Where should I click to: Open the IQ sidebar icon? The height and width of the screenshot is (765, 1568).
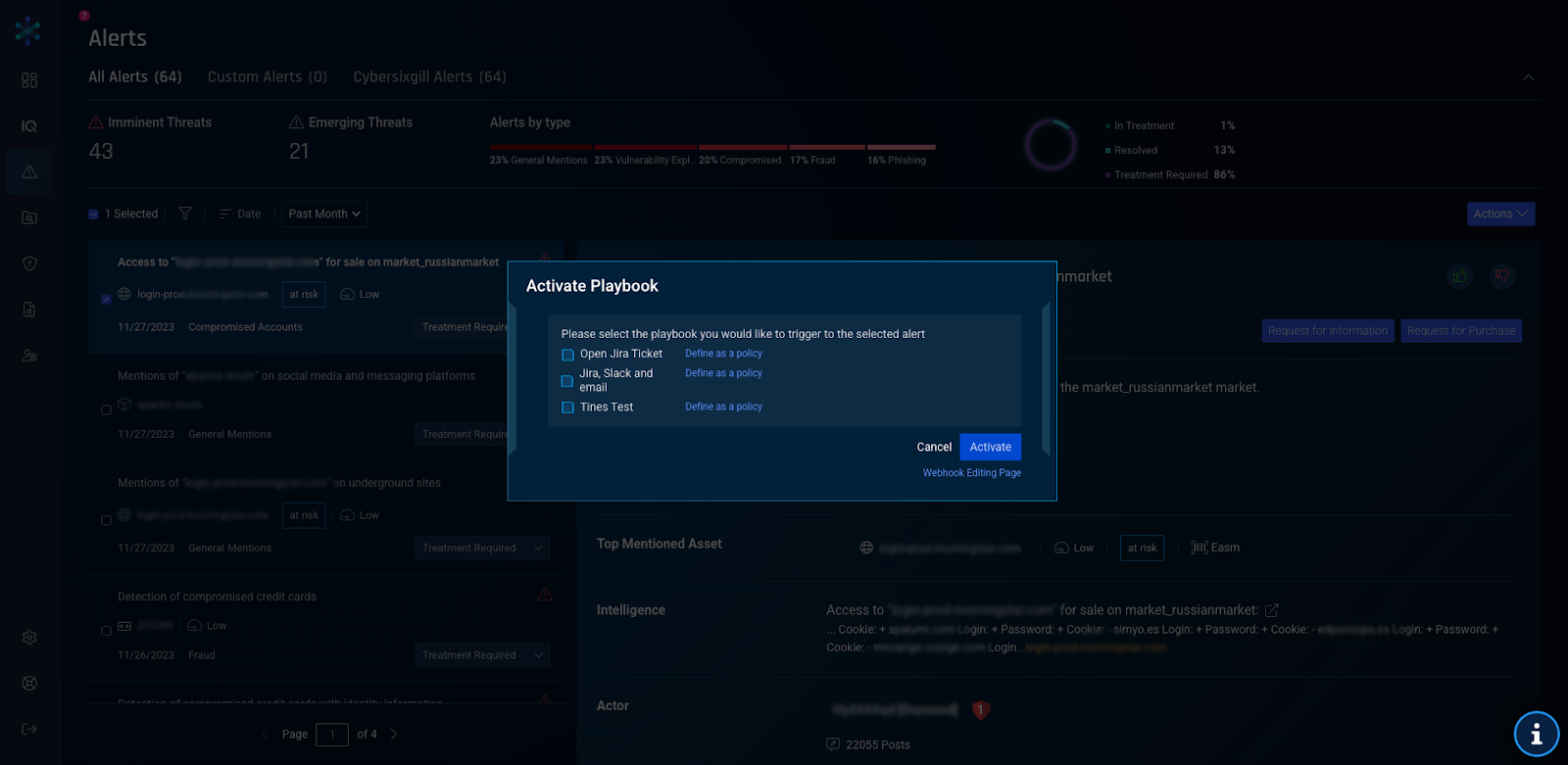pyautogui.click(x=29, y=126)
